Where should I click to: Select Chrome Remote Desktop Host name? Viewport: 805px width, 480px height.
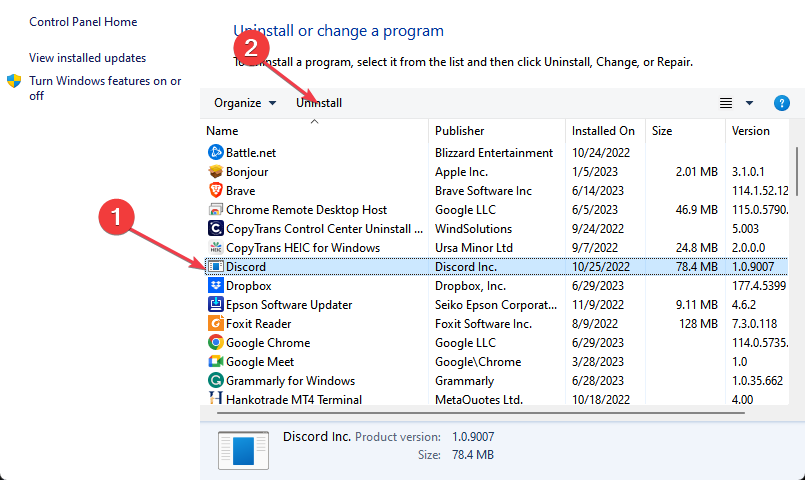(306, 209)
